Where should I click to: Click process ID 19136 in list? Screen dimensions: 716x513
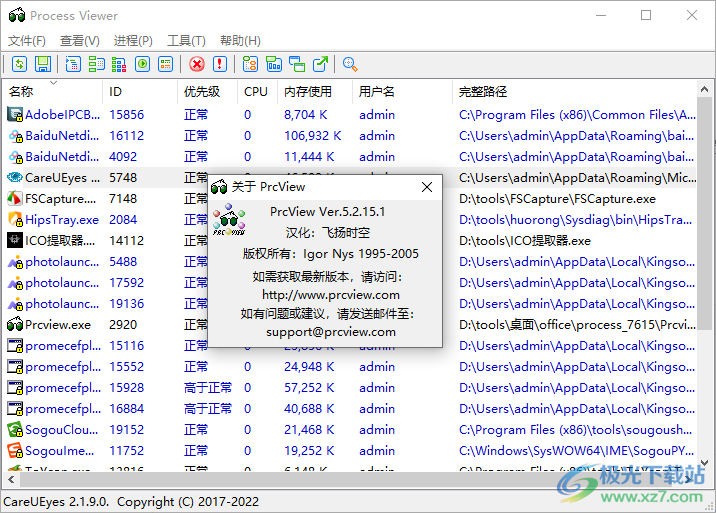(x=126, y=304)
